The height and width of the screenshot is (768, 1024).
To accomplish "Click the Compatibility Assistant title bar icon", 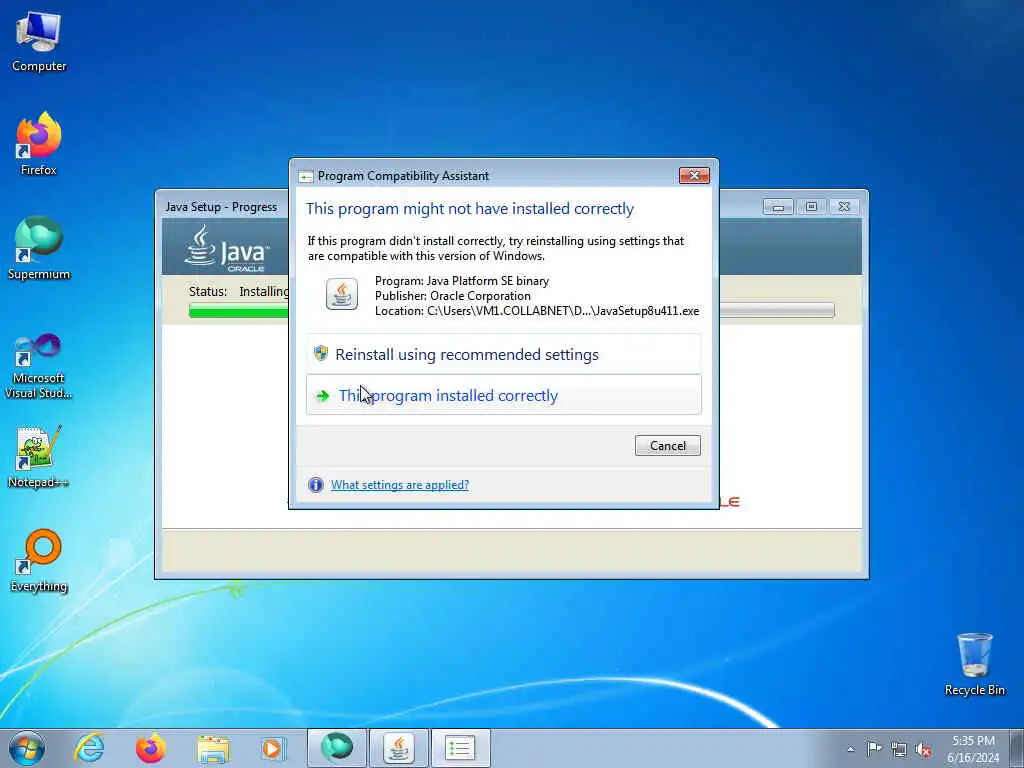I will pos(306,176).
